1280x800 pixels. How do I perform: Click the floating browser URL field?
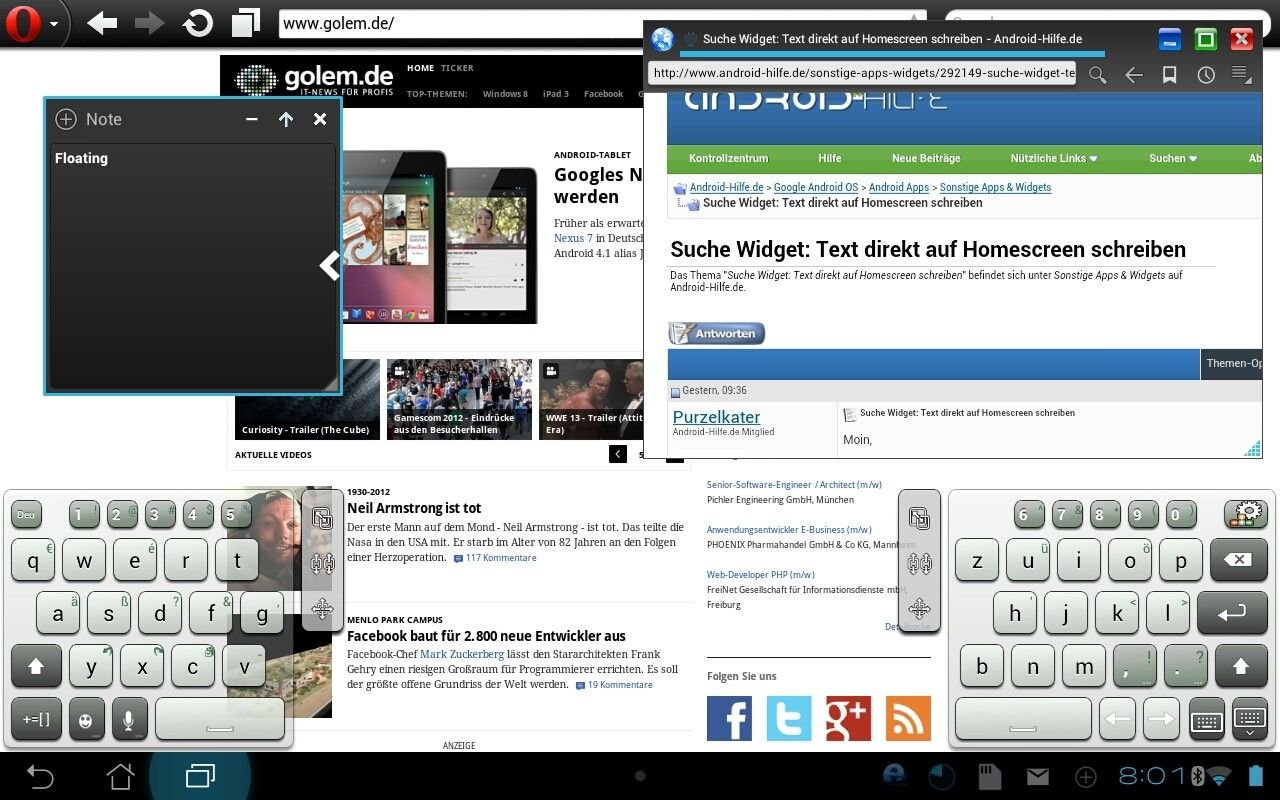(x=862, y=73)
